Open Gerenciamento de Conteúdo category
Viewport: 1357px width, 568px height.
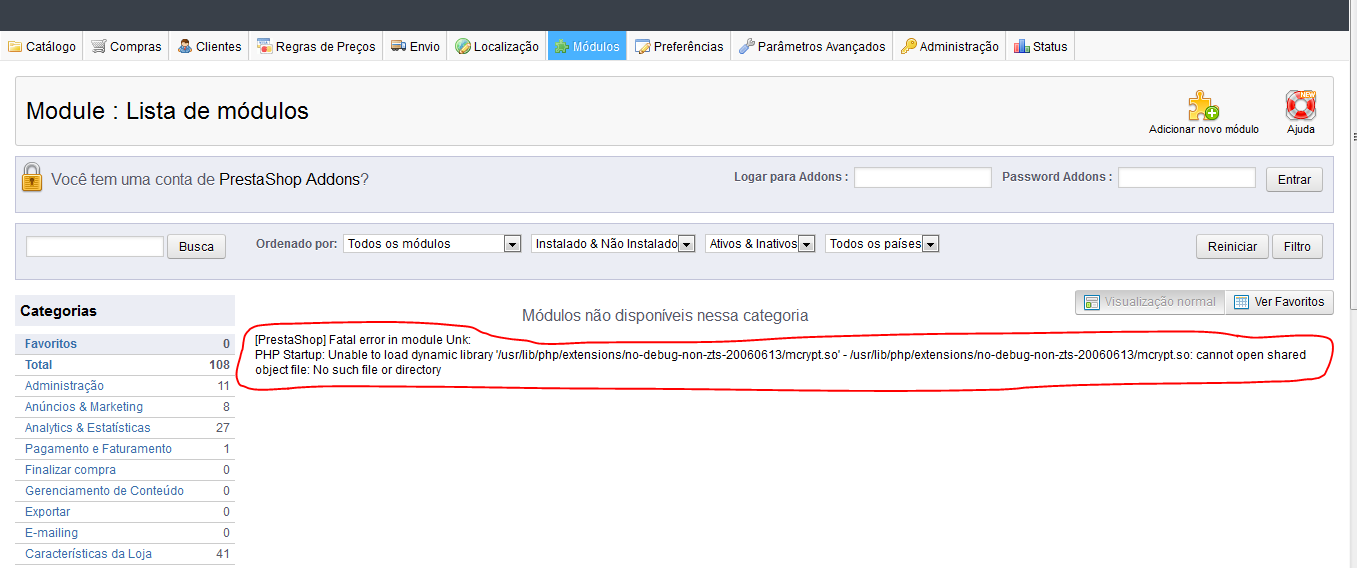[x=127, y=491]
